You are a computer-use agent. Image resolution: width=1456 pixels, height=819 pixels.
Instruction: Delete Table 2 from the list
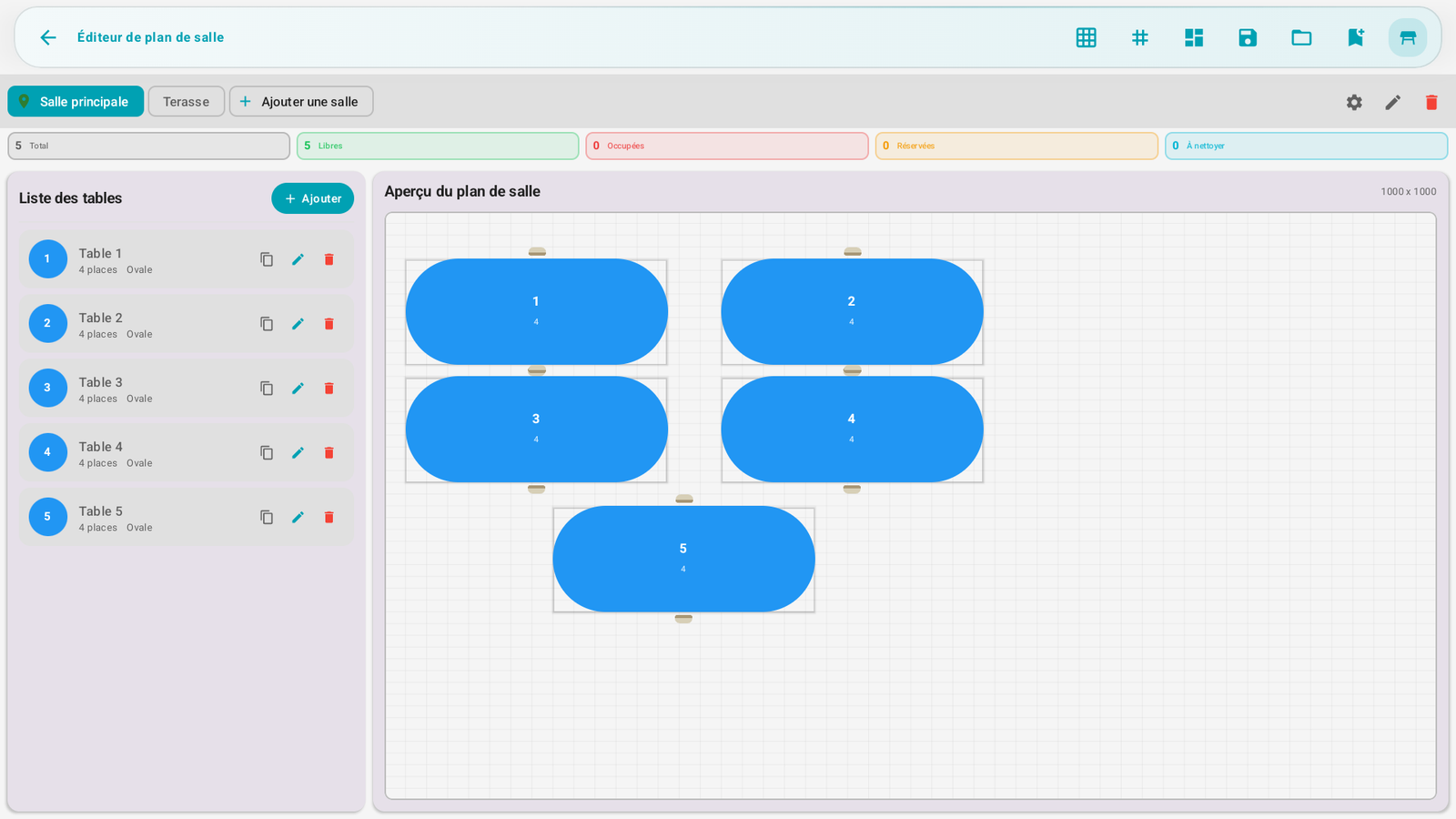point(329,324)
